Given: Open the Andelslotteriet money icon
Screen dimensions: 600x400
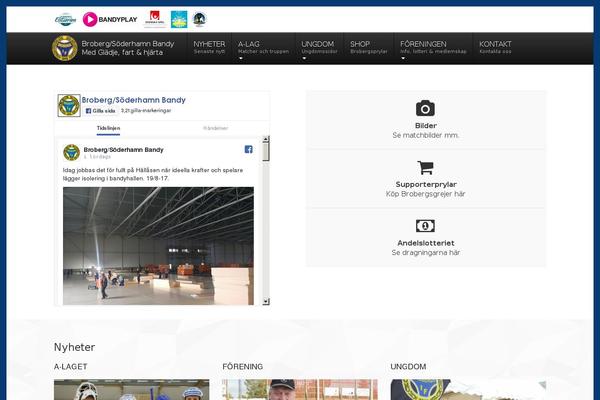Looking at the screenshot, I should tap(425, 226).
